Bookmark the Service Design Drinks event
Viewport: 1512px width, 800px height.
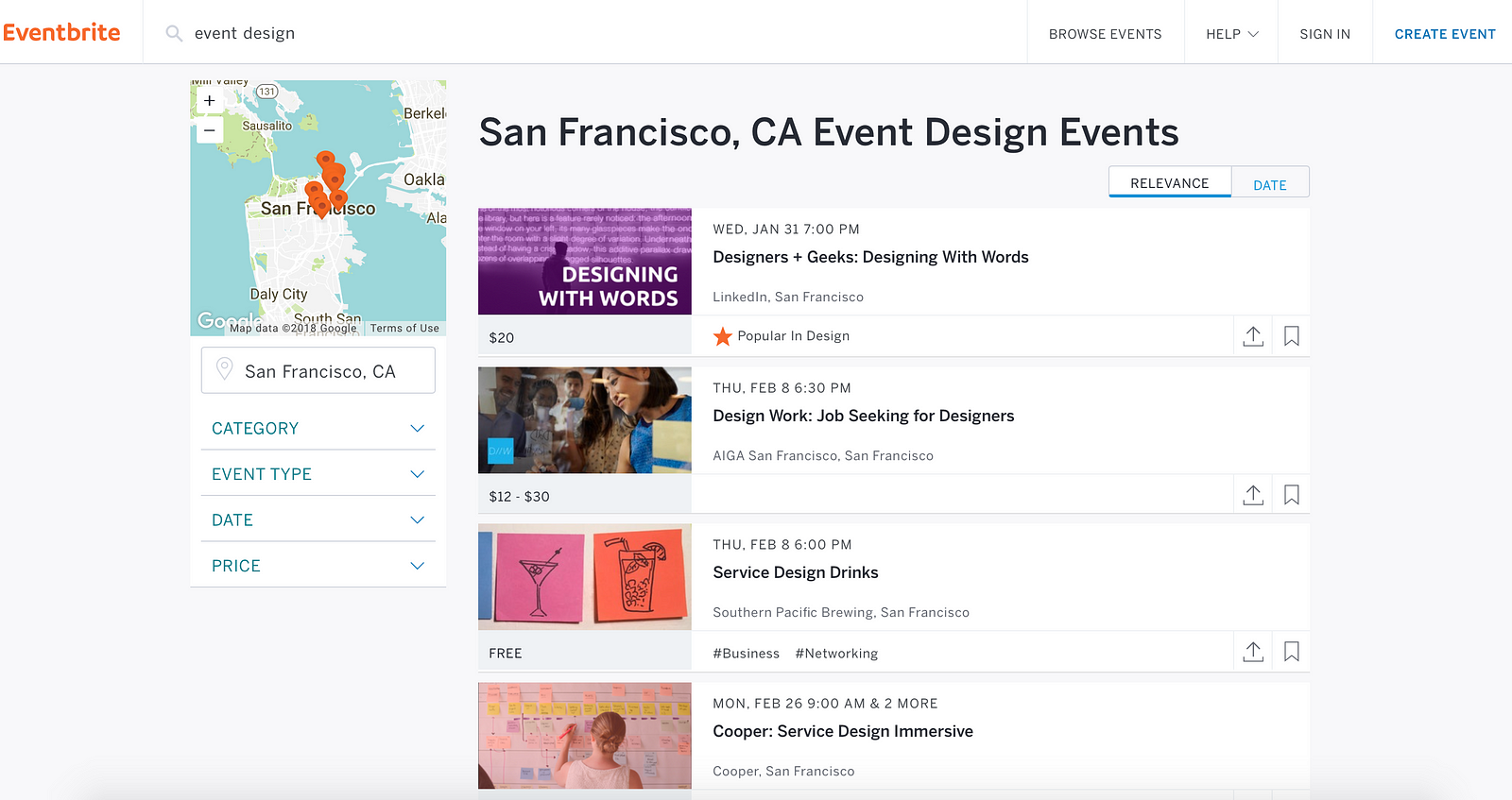tap(1291, 652)
